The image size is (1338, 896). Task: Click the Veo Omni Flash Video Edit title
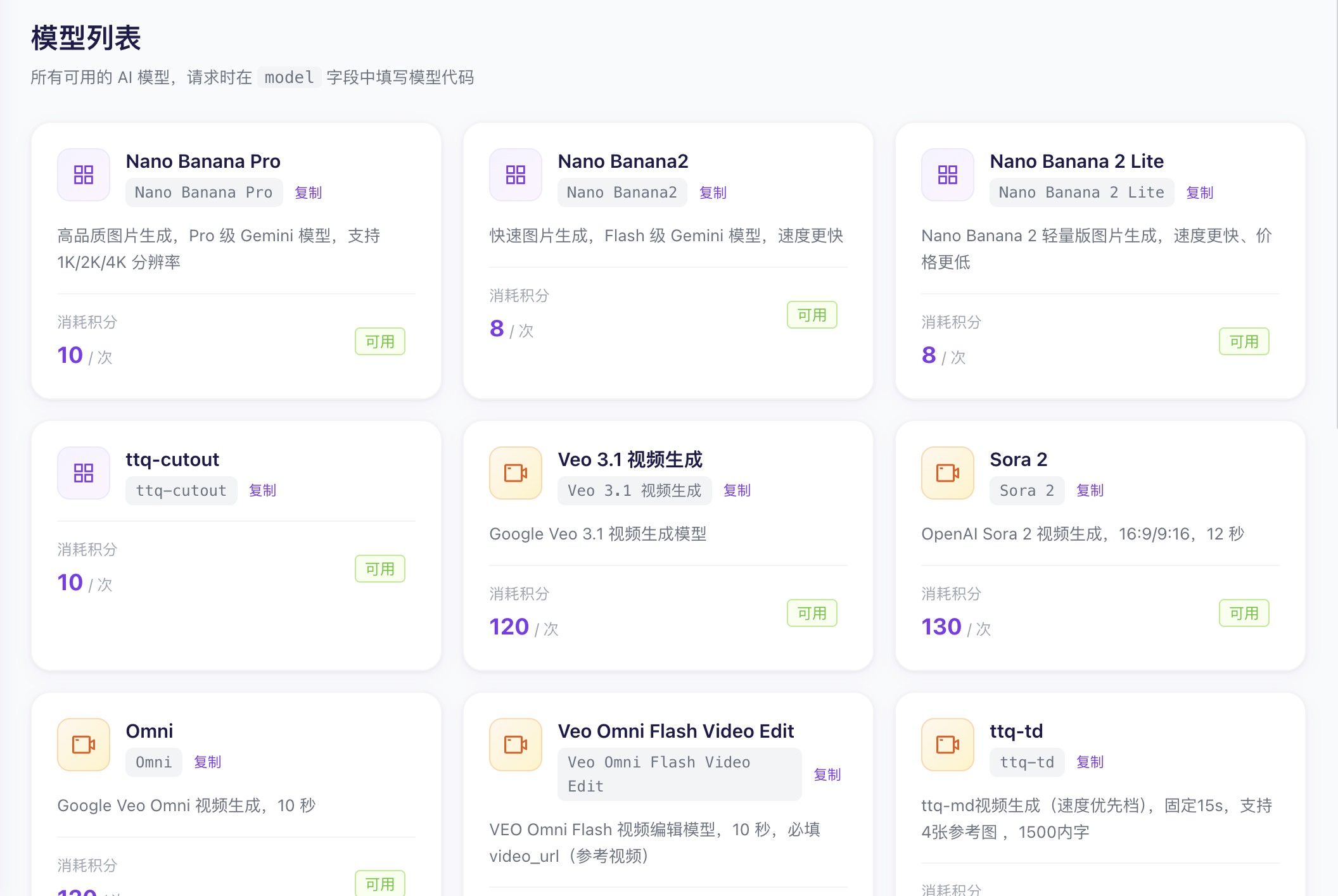(x=676, y=731)
